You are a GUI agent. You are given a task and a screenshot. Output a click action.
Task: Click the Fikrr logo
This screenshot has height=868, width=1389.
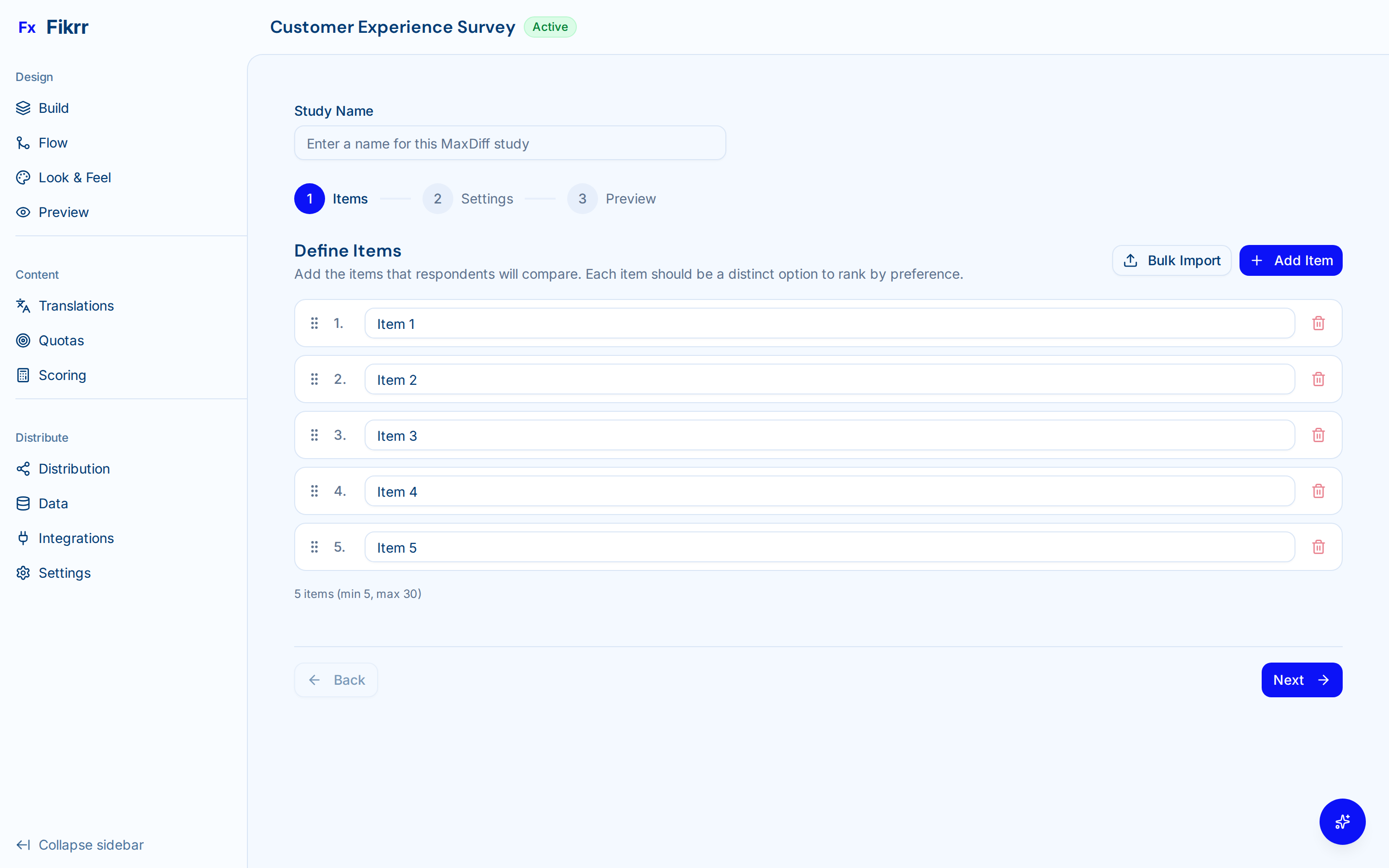(54, 27)
